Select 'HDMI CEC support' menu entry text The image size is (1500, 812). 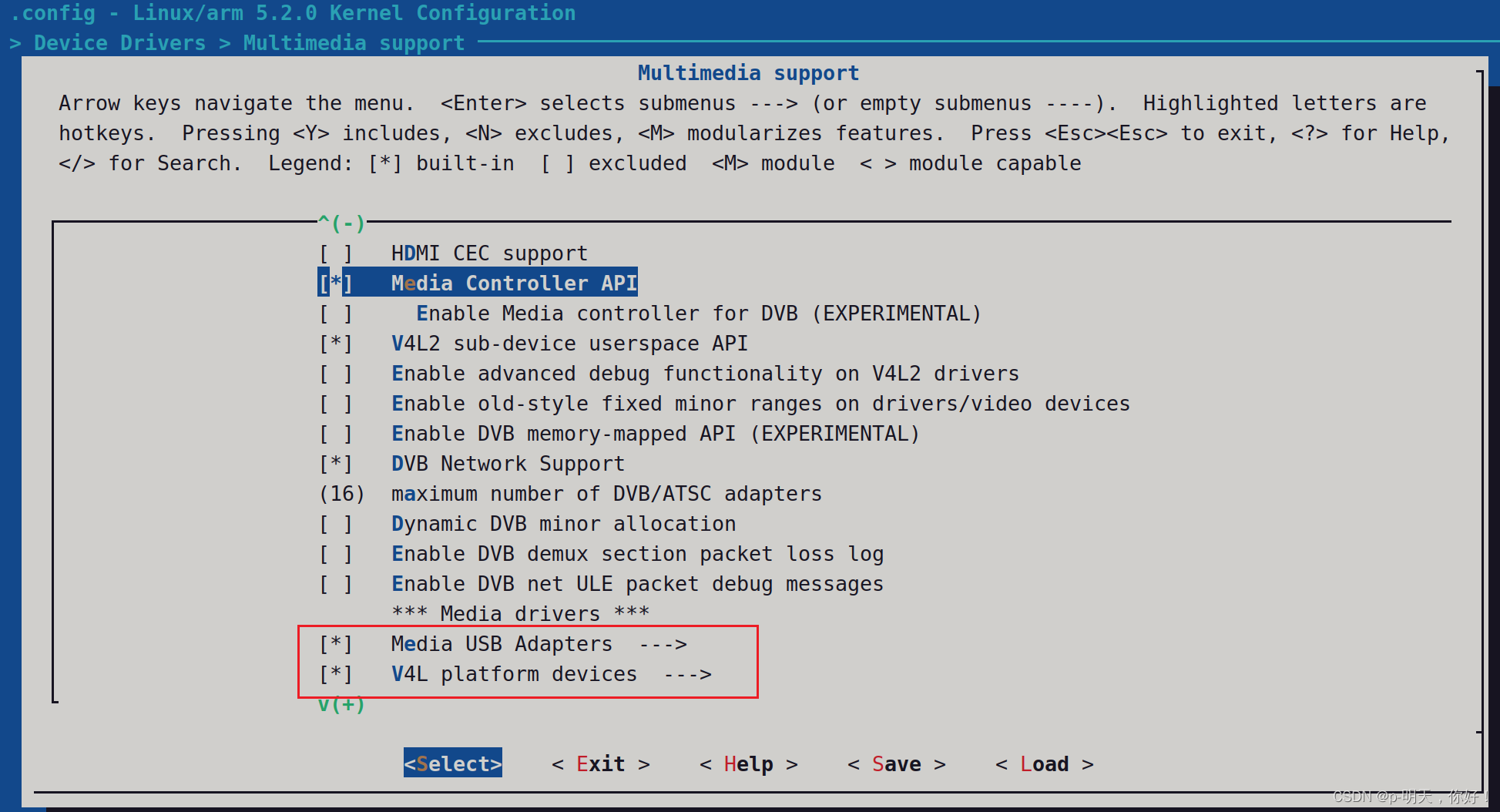click(x=489, y=253)
